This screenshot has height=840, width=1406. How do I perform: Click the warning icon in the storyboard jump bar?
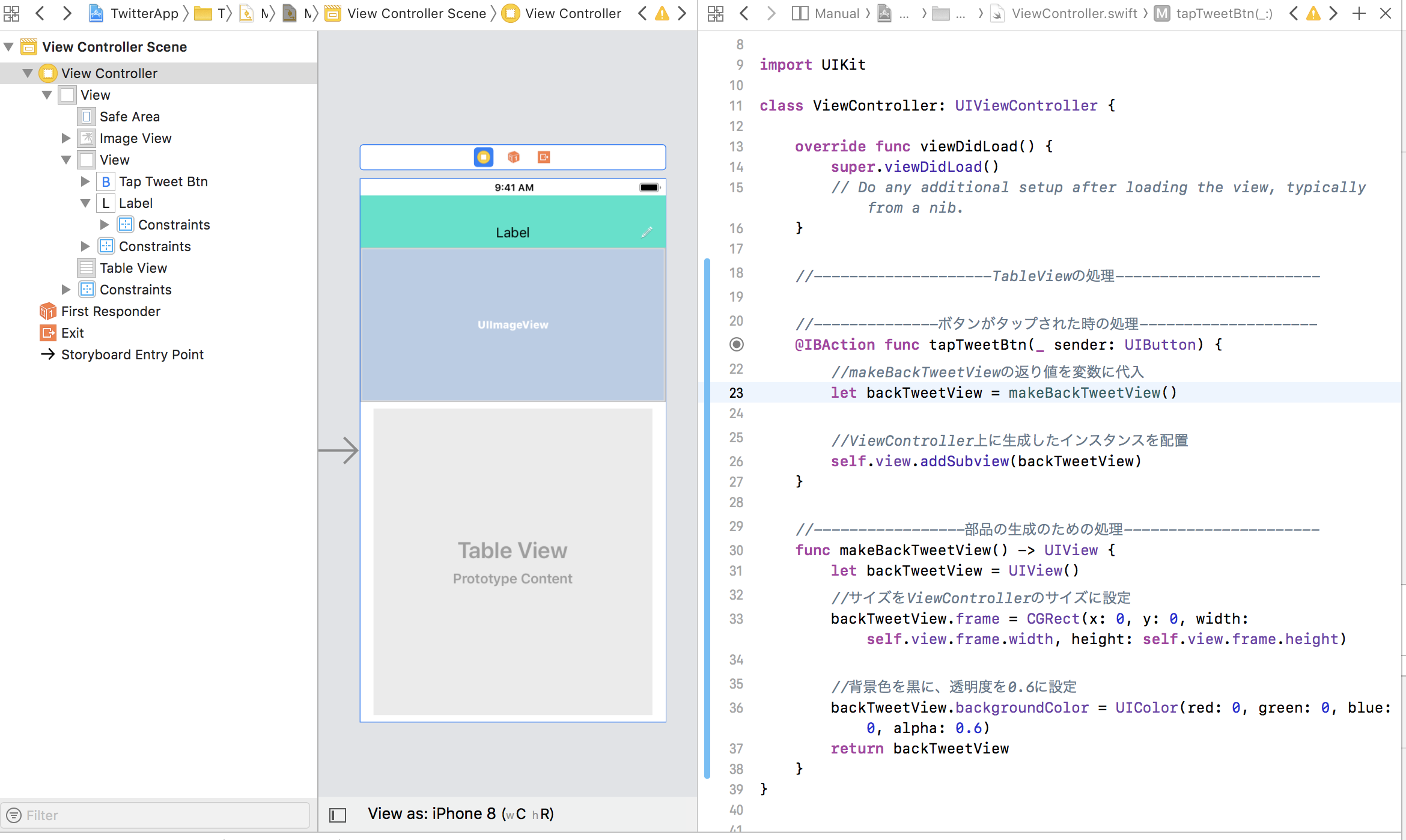(662, 13)
